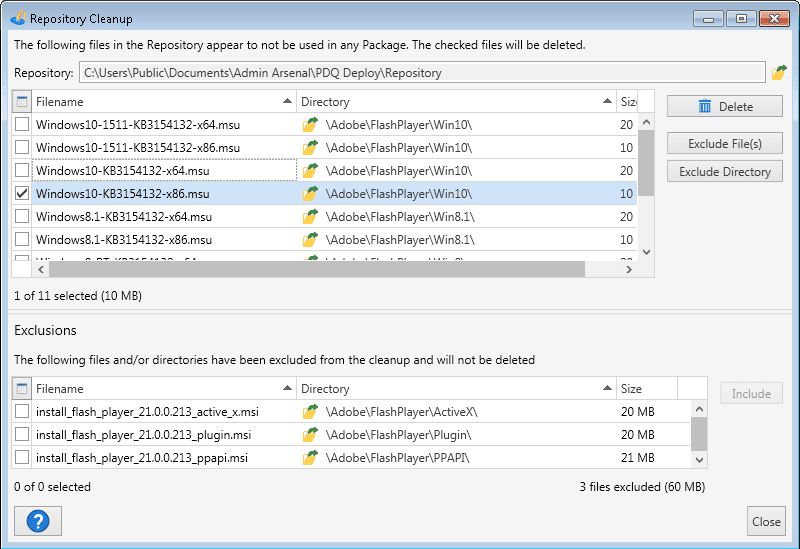The width and height of the screenshot is (800, 549).
Task: Select Windows10-KB3154132-x64.msu filename
Action: (x=122, y=171)
